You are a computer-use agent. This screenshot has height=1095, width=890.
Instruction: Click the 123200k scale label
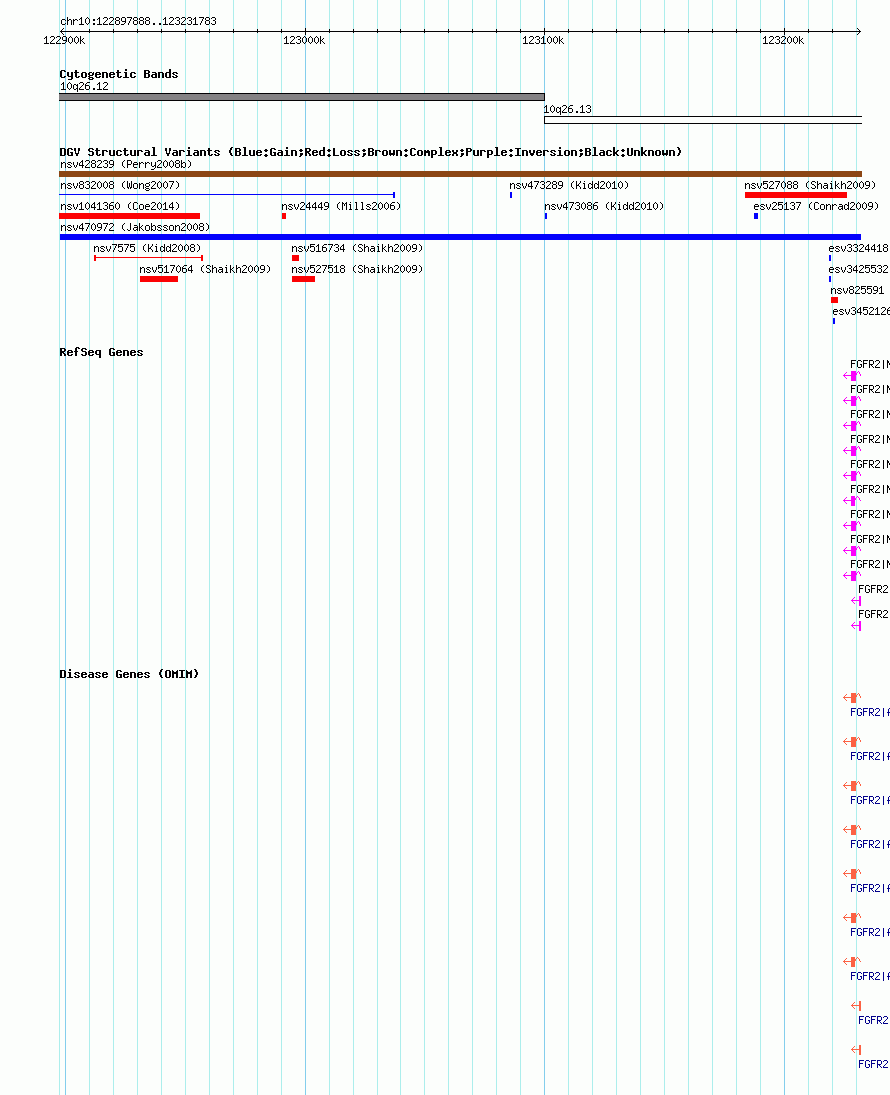pos(783,41)
